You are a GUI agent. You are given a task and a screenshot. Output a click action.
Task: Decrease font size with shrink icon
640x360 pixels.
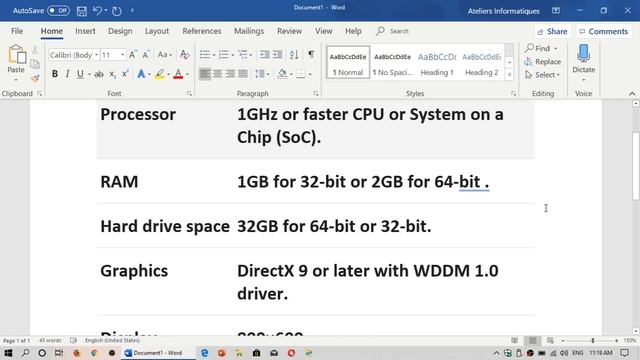(x=146, y=55)
